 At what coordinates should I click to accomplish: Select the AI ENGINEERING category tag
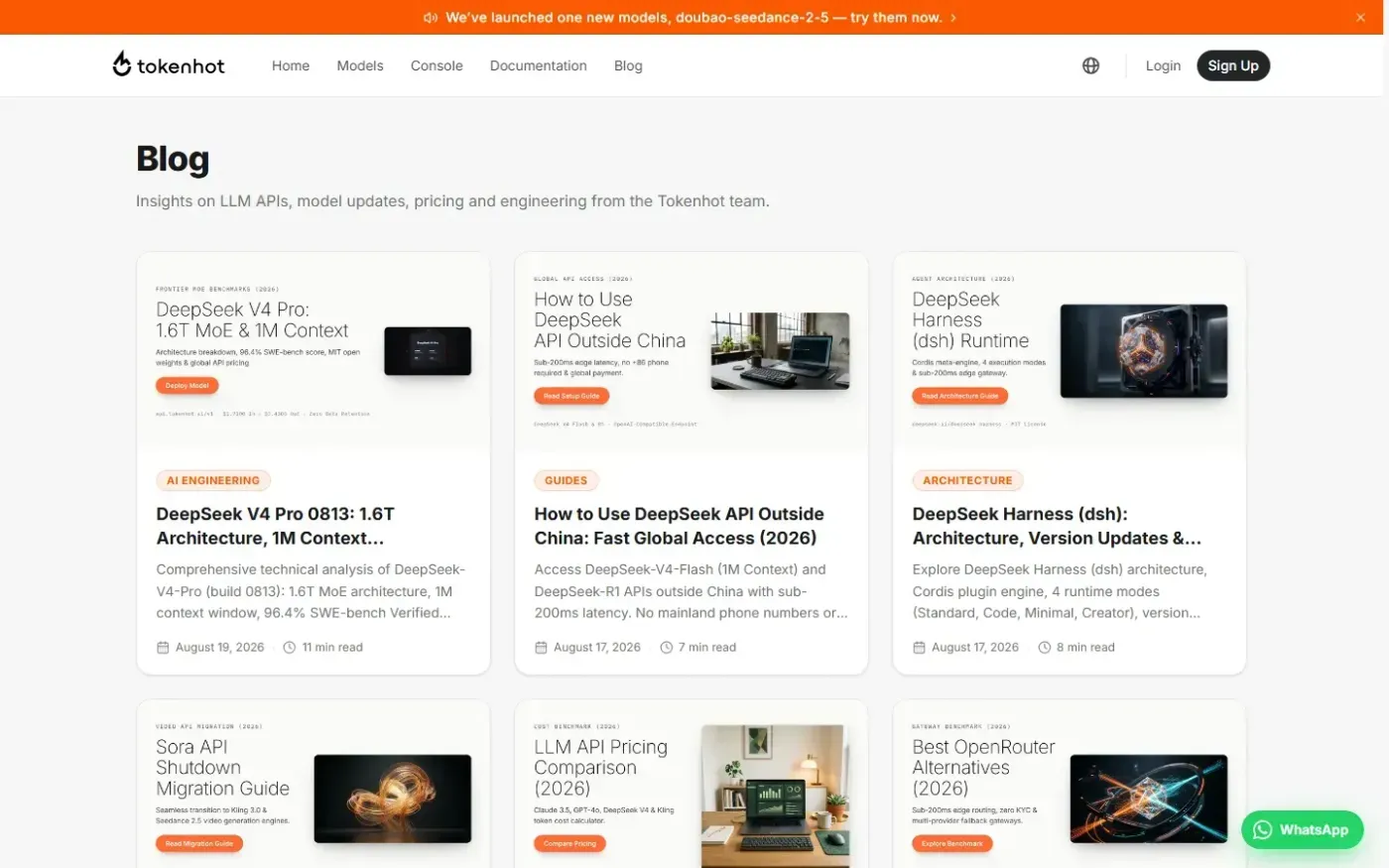(213, 480)
